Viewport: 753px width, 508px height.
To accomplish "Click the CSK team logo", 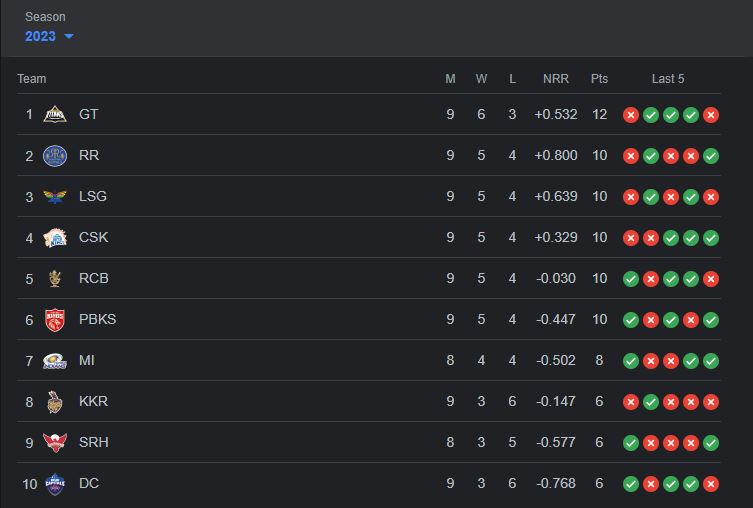I will pyautogui.click(x=55, y=238).
